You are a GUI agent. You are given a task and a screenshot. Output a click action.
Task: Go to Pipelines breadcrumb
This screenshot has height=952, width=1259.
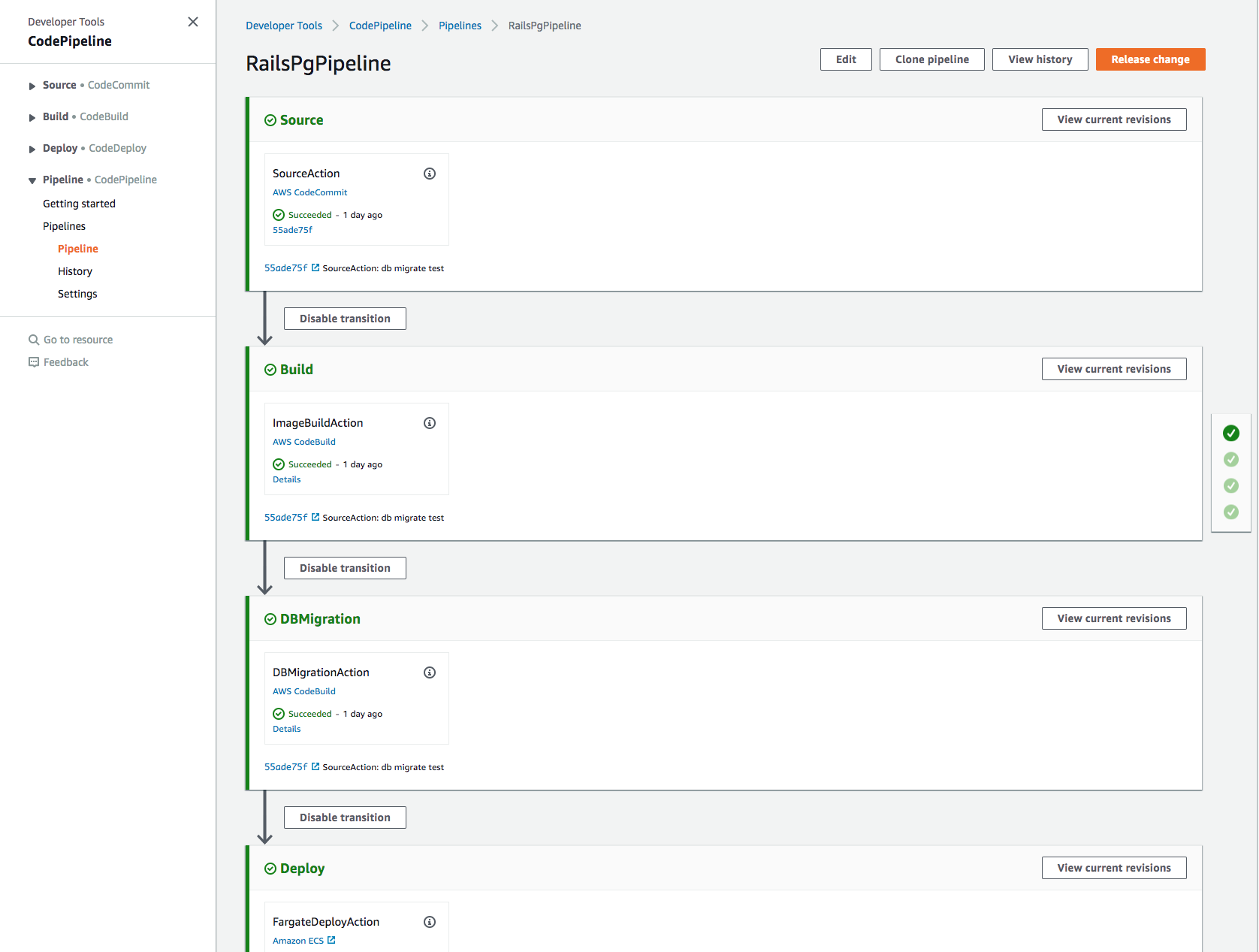(x=460, y=26)
